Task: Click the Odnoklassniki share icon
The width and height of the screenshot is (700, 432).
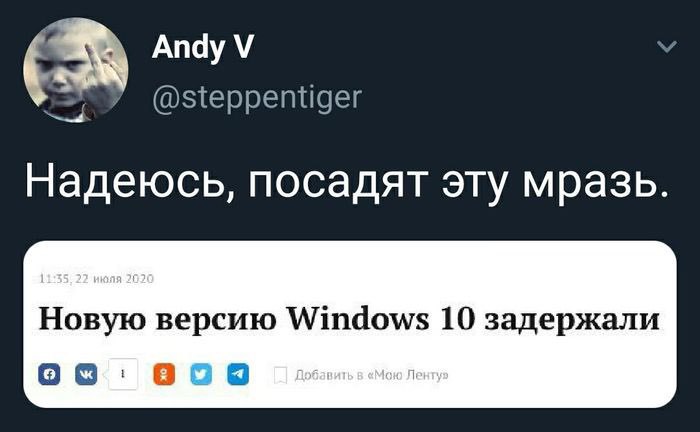Action: coord(164,374)
